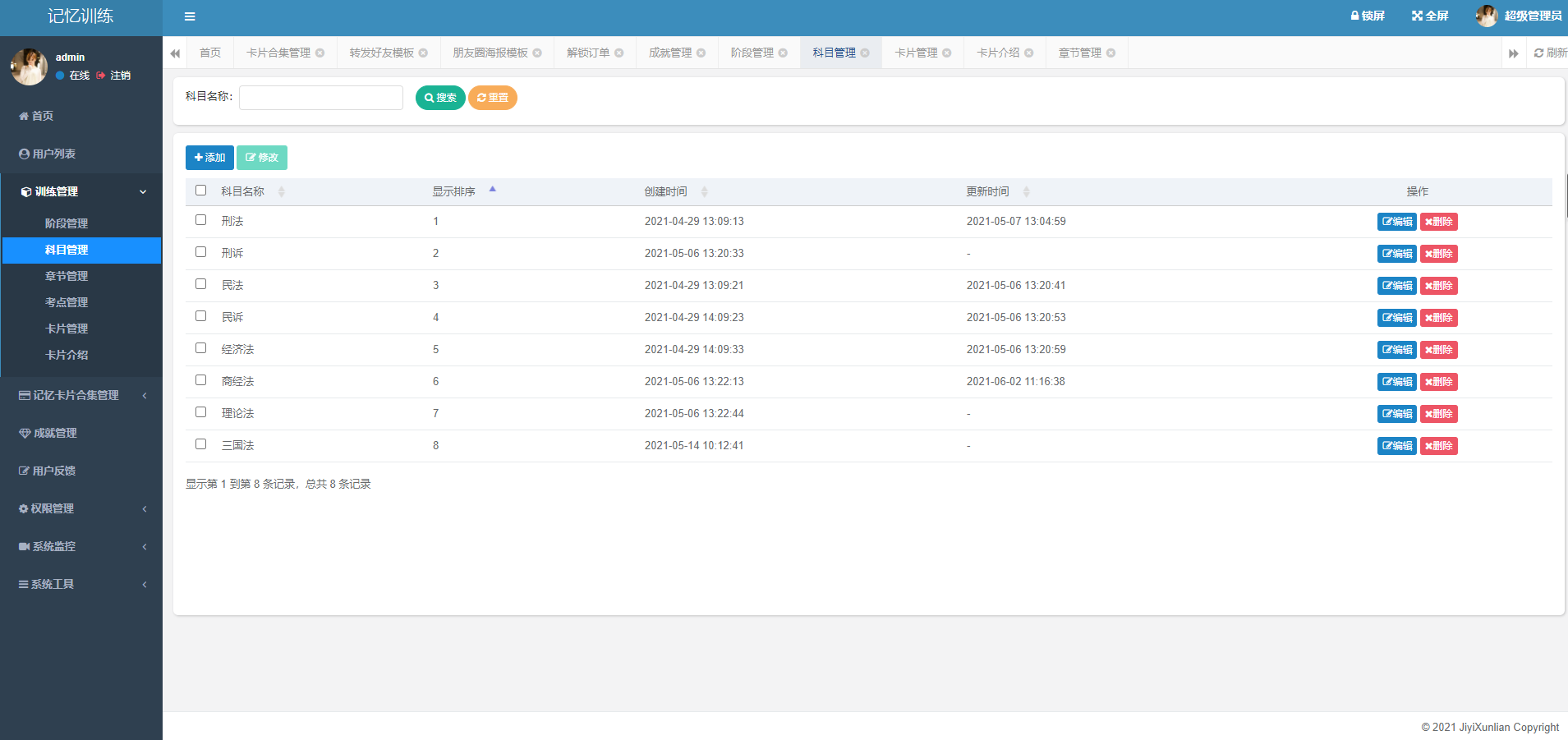Open sidebar 卡片管理 submenu item

pyautogui.click(x=81, y=329)
